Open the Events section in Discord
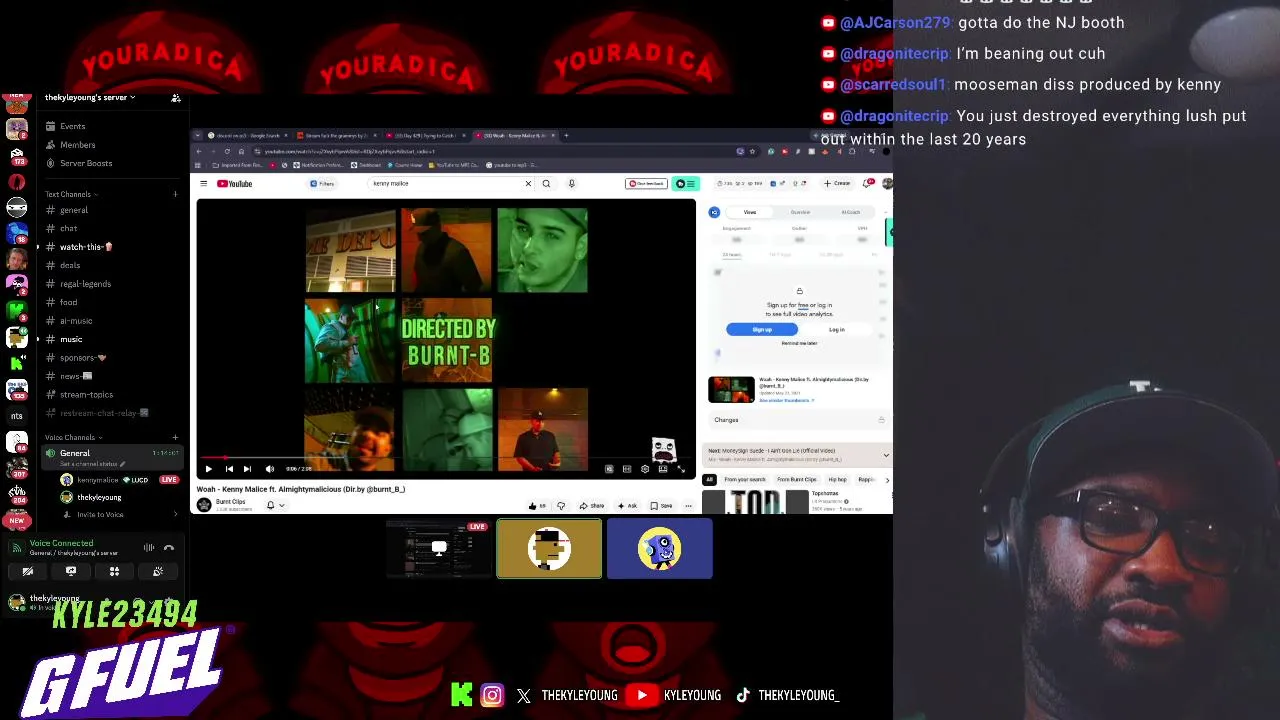This screenshot has height=720, width=1280. [72, 126]
